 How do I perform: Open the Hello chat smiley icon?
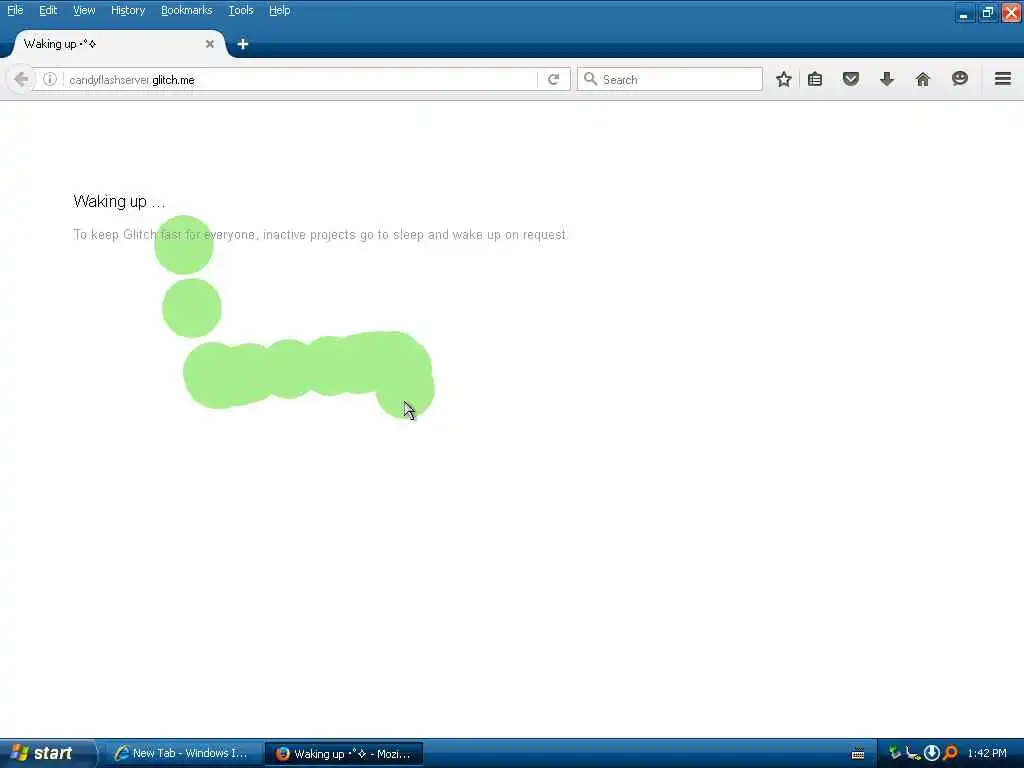coord(959,79)
